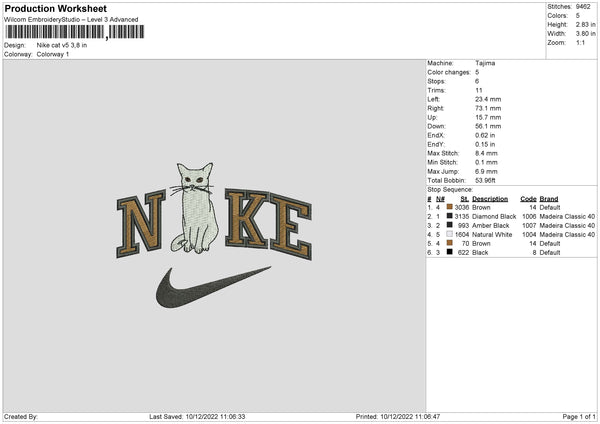Select the brown swatch with 70 stitches

[x=450, y=243]
